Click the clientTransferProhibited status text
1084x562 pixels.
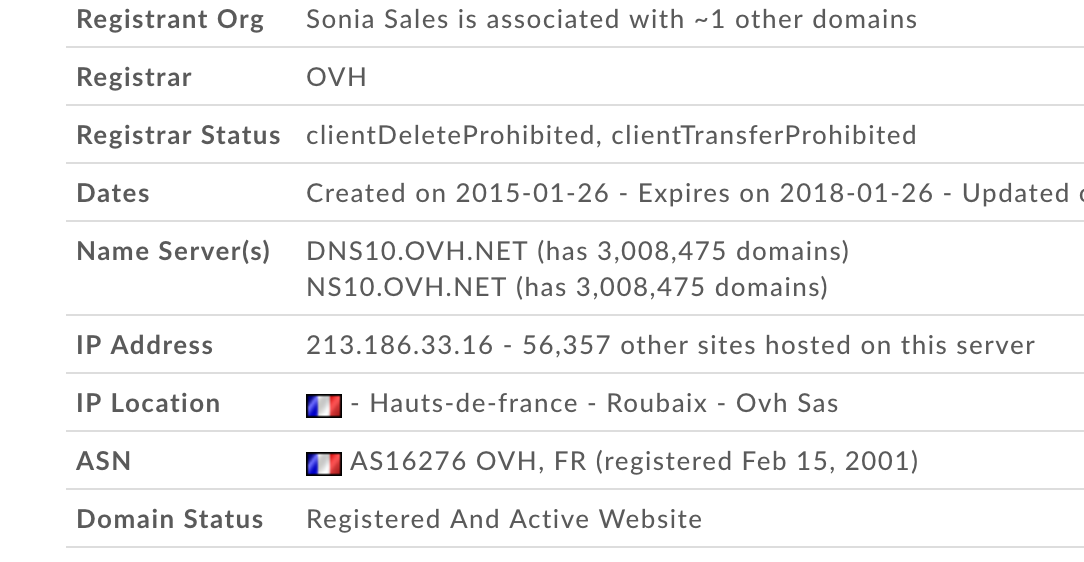[764, 135]
